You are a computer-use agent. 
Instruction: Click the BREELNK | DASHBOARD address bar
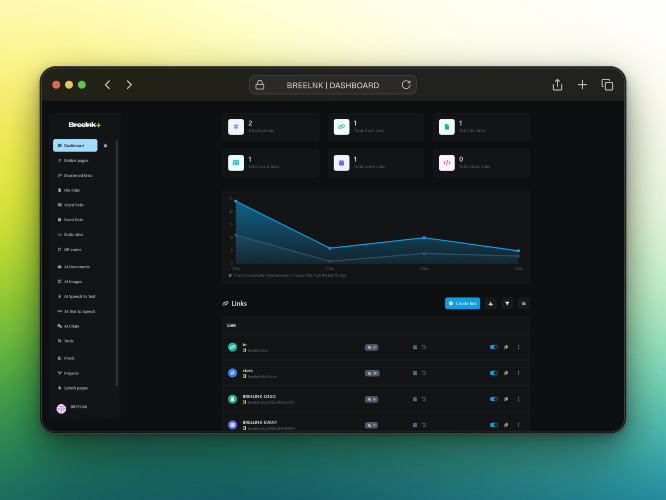(x=333, y=85)
